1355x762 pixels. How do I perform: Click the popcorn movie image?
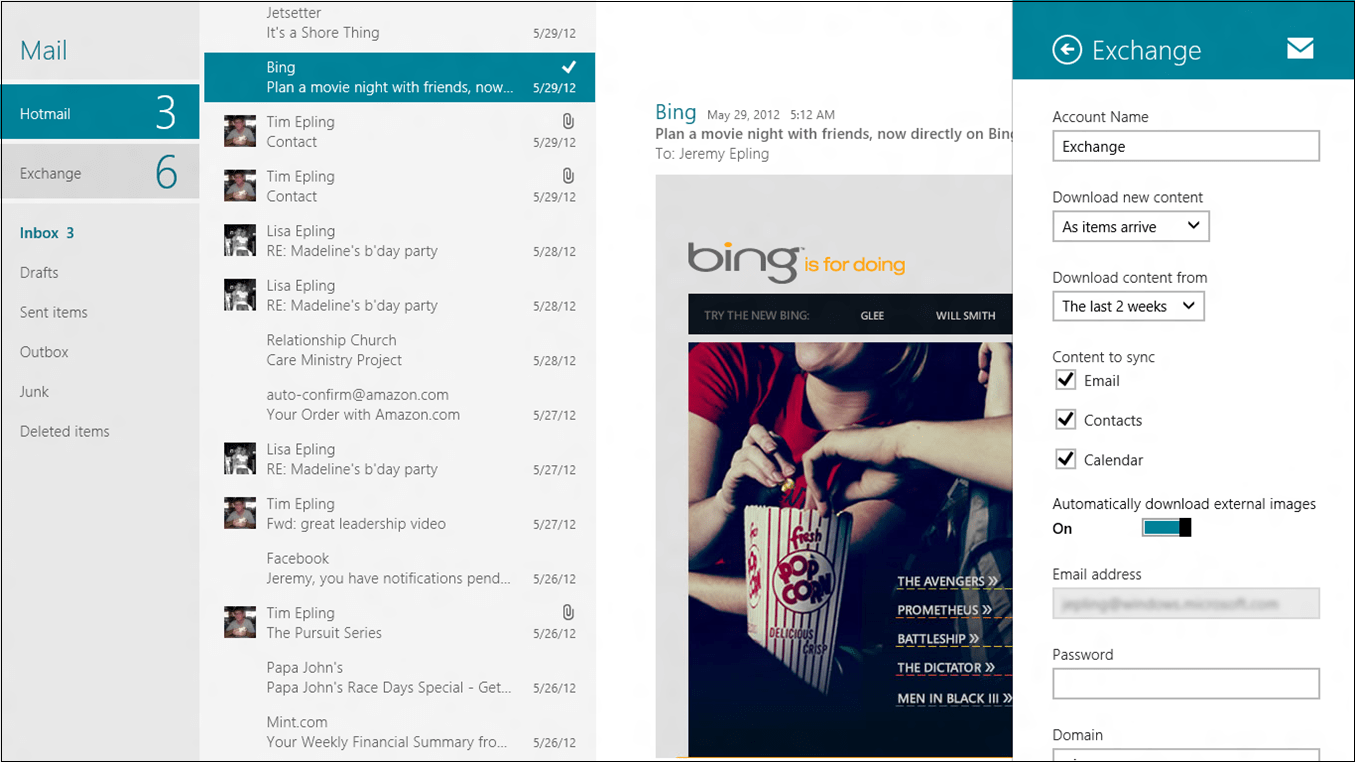850,550
